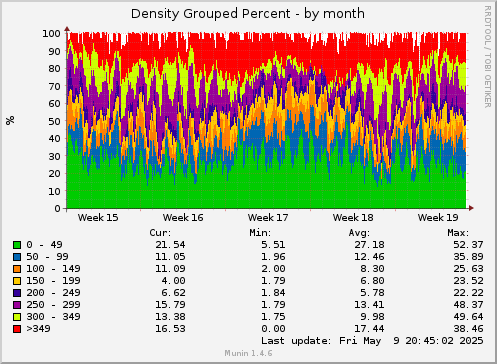
Task: Click the green 0 - 49 legend swatch
Action: click(17, 245)
